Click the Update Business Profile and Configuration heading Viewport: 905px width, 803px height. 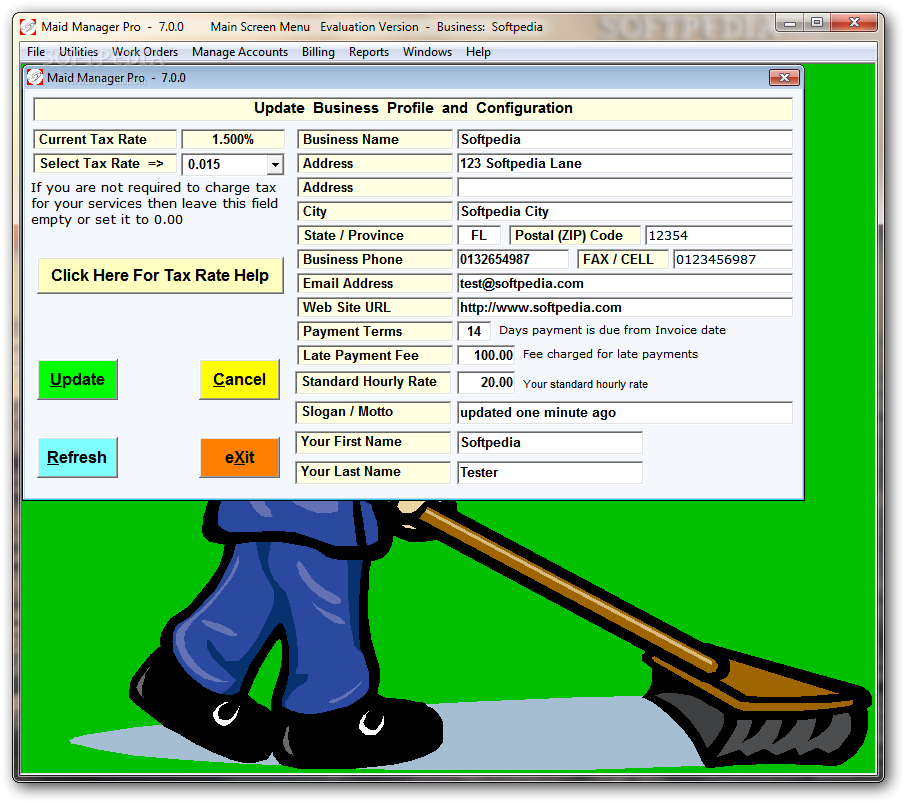[x=413, y=109]
